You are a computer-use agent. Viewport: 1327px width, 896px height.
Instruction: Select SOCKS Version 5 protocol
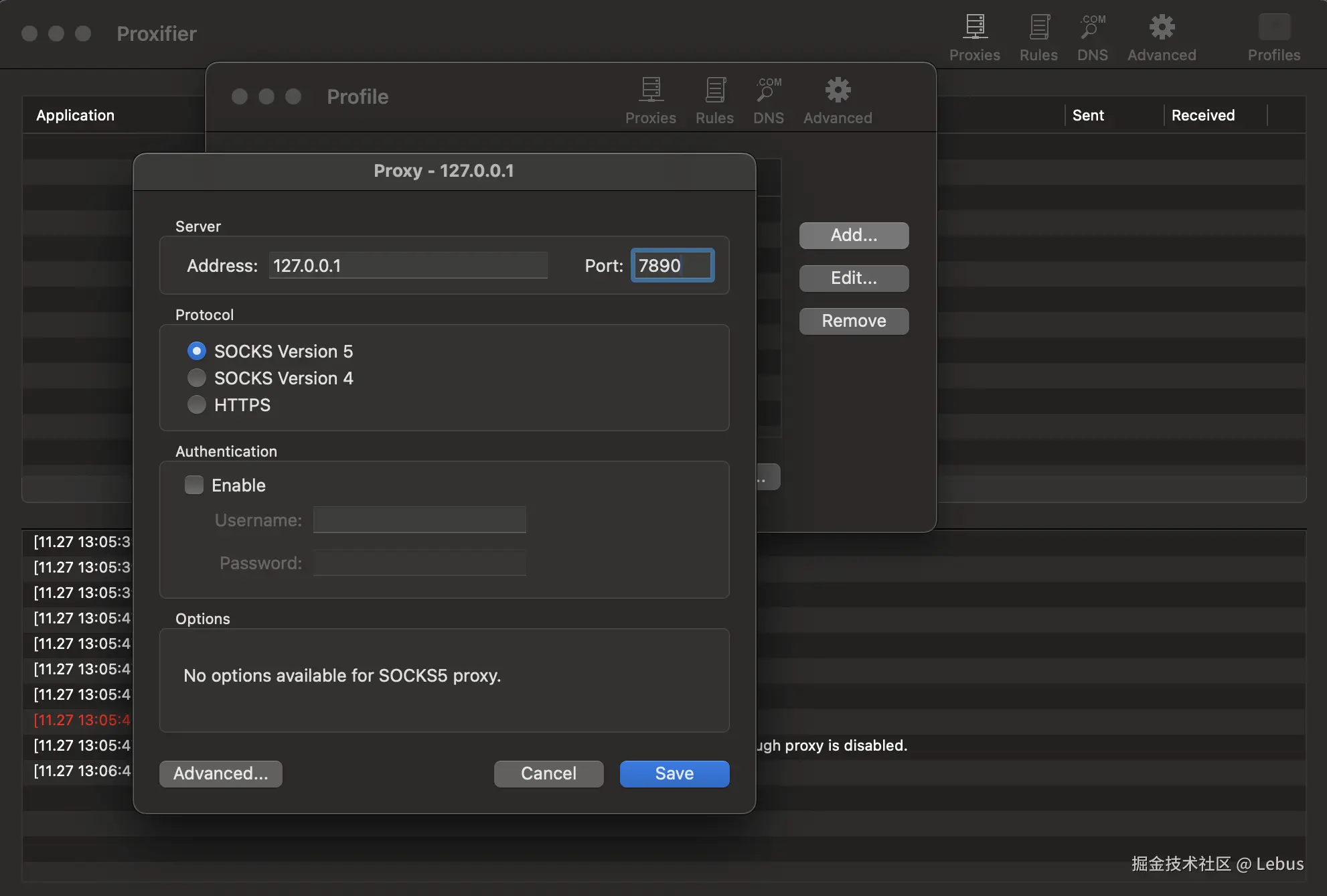click(x=197, y=351)
